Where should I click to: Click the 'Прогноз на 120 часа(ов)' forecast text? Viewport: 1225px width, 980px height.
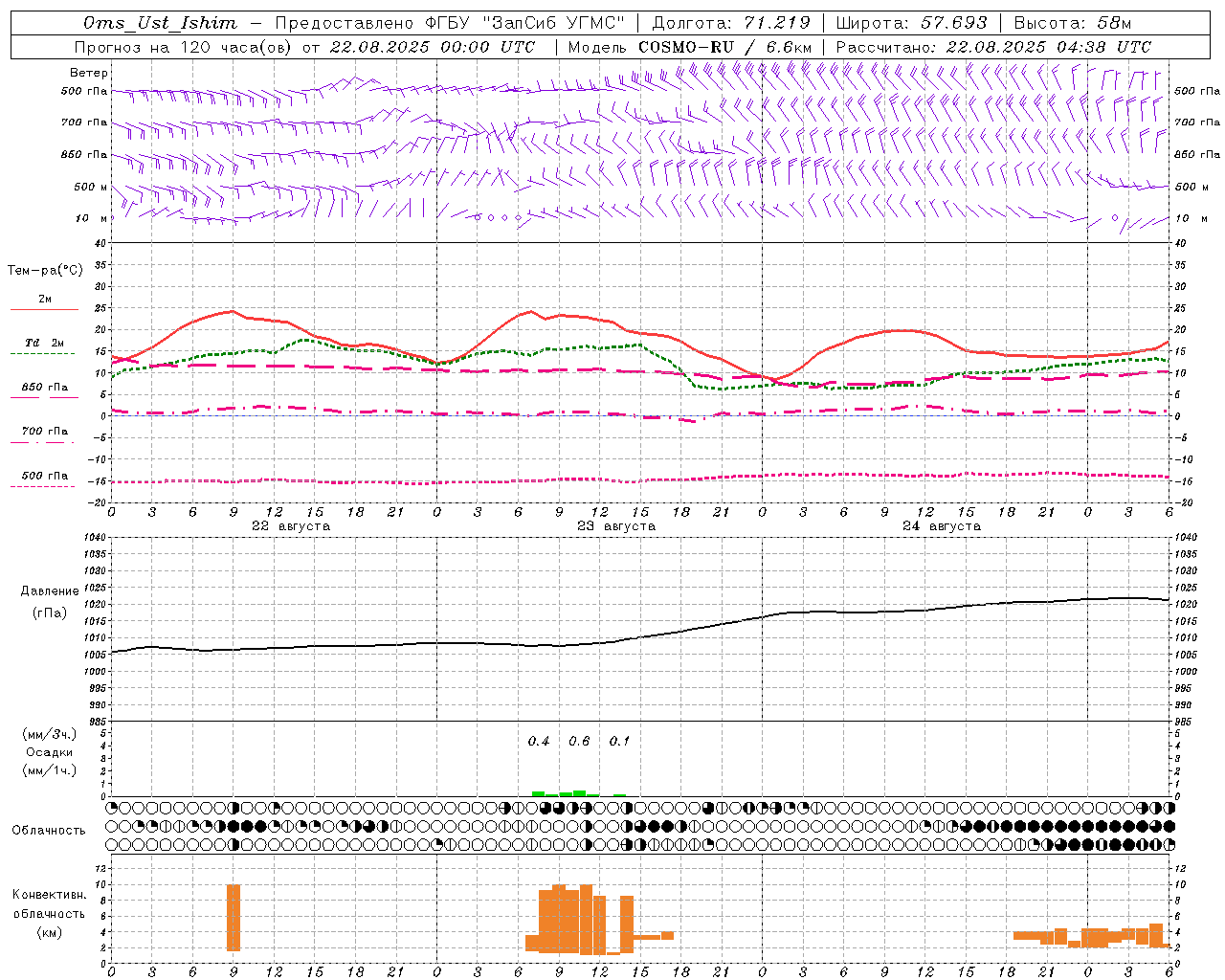184,47
